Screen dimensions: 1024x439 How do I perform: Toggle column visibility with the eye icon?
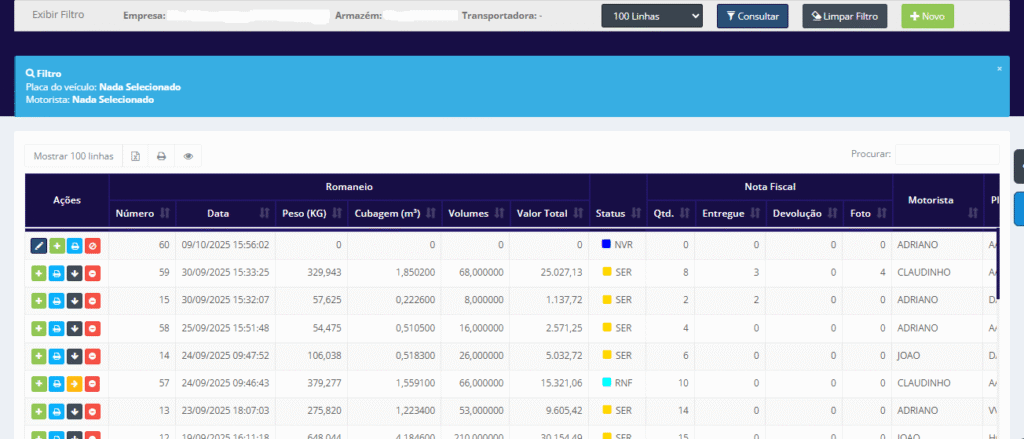click(x=187, y=156)
